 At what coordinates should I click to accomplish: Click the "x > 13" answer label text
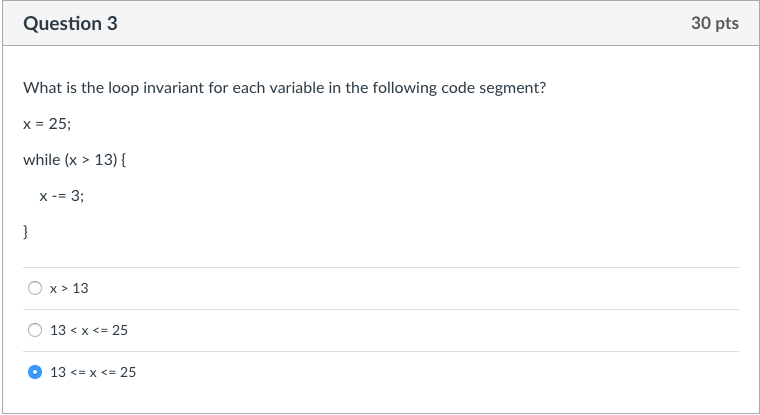69,289
